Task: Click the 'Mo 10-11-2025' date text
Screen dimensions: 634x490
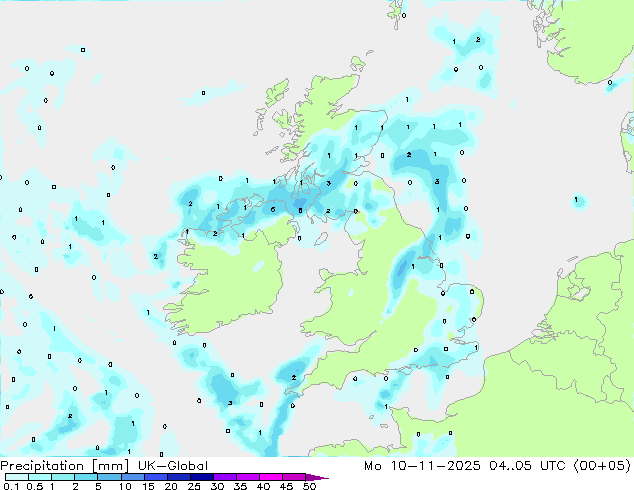Action: coord(422,466)
